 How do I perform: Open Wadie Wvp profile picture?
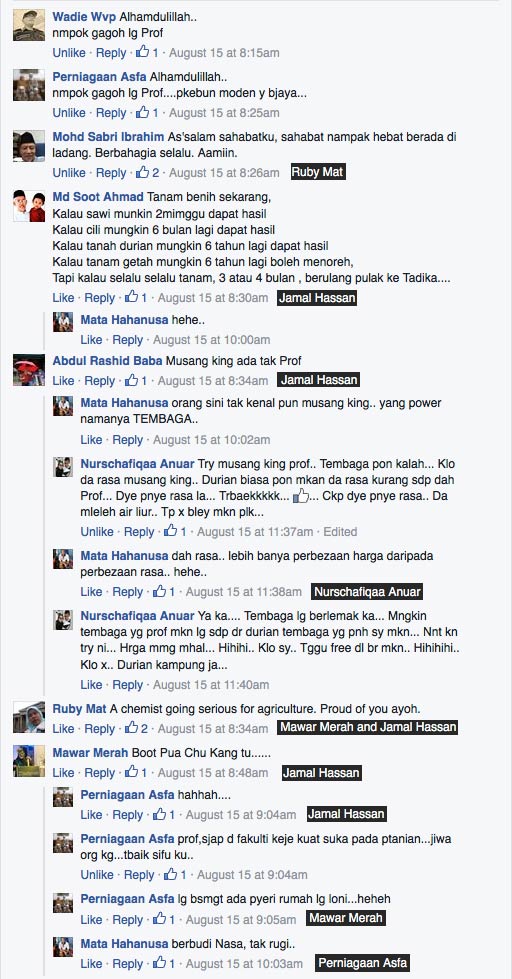[x=29, y=25]
